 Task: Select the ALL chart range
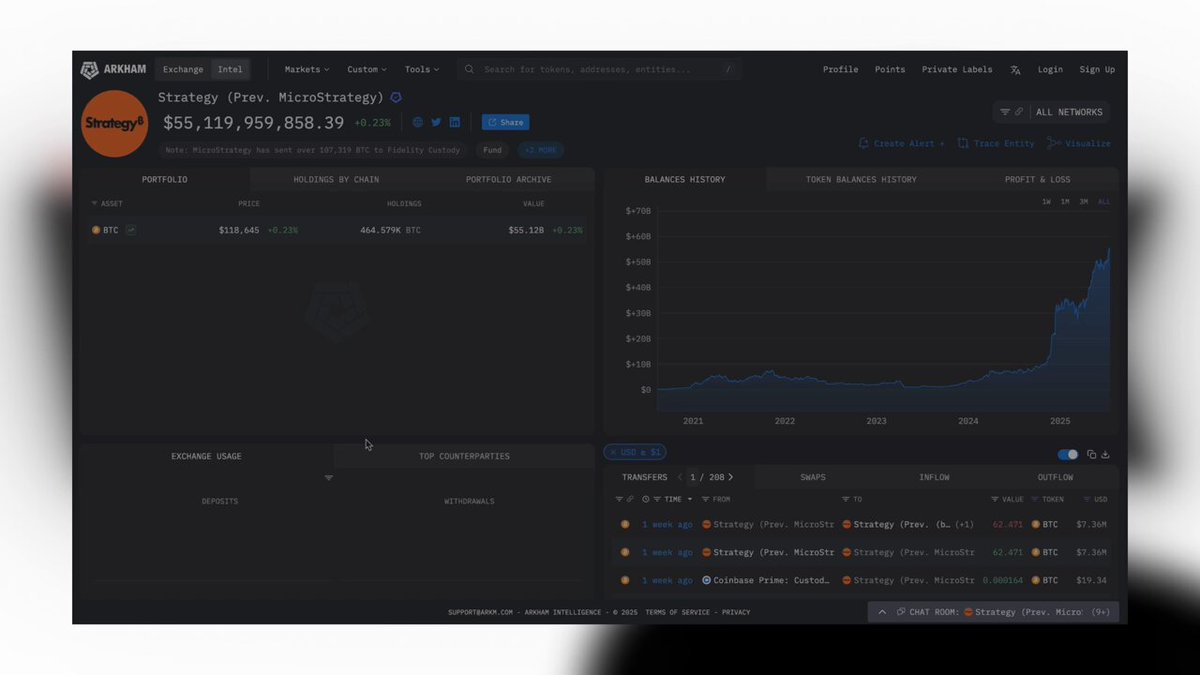coord(1104,202)
